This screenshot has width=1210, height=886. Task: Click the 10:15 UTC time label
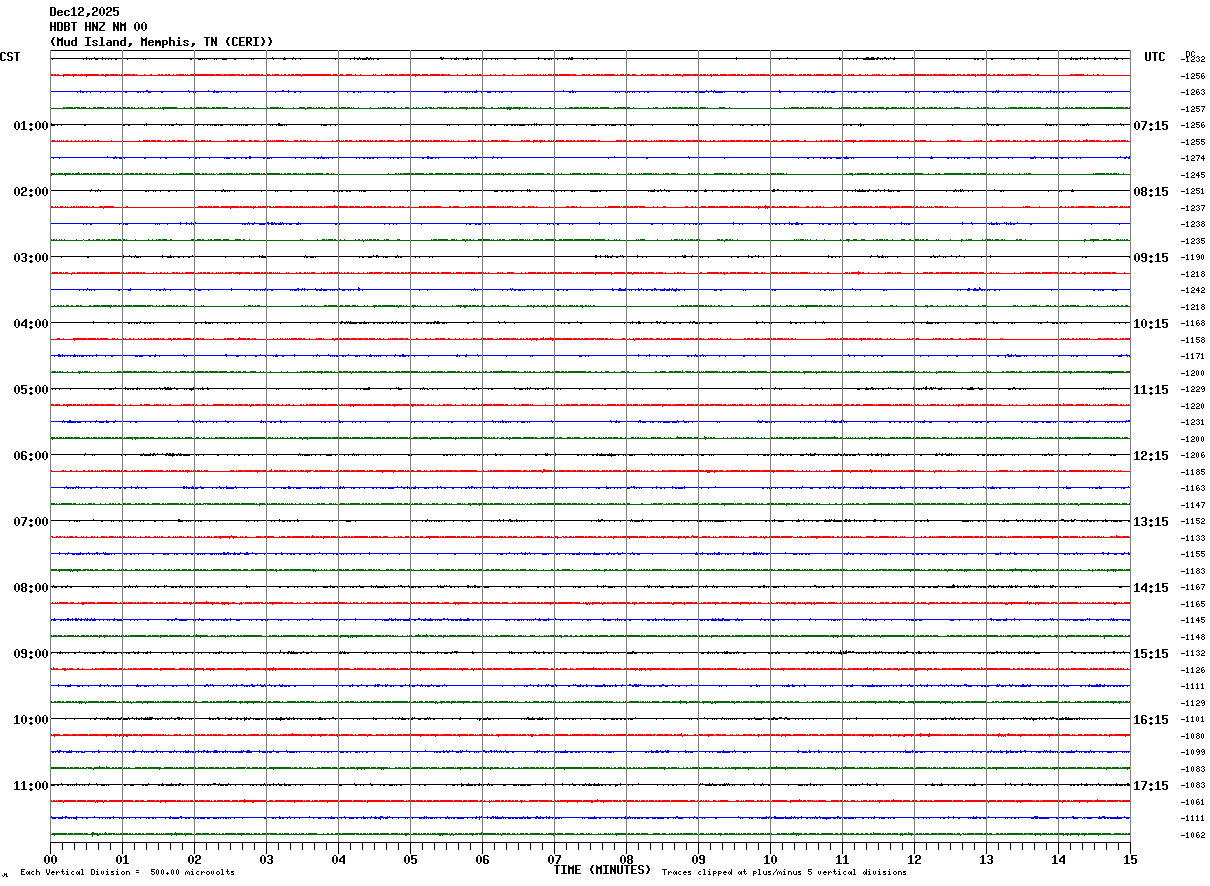point(1151,324)
